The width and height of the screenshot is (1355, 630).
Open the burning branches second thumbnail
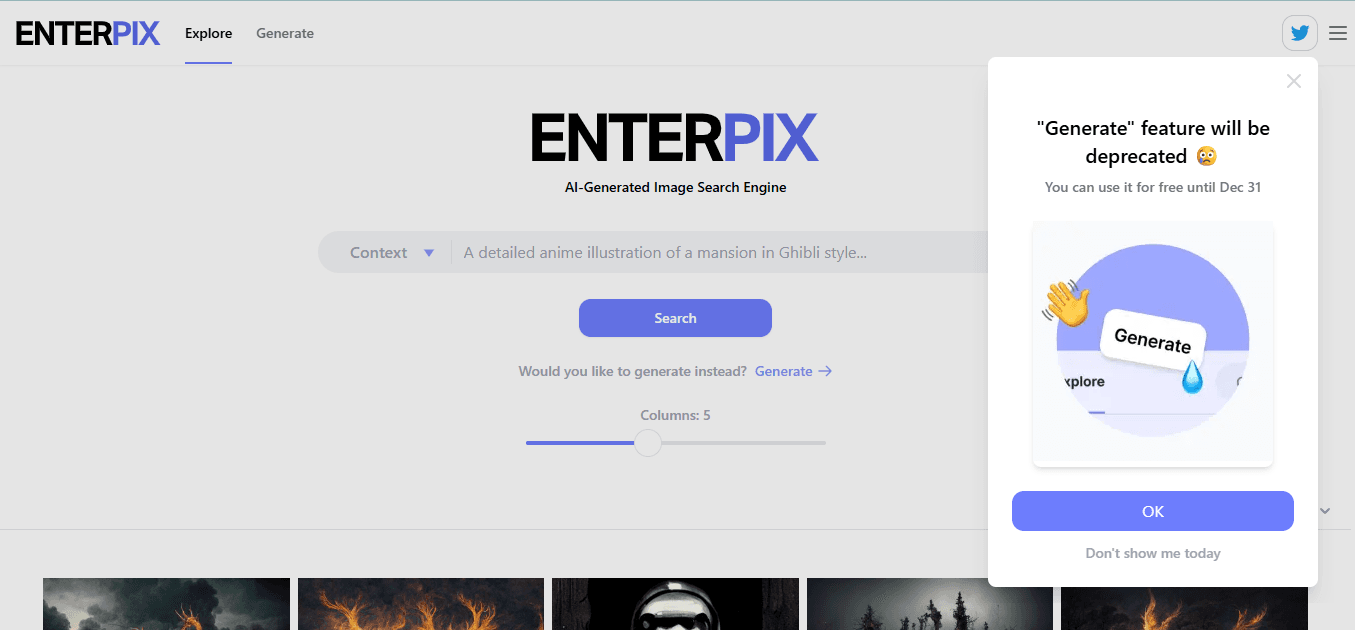click(420, 604)
